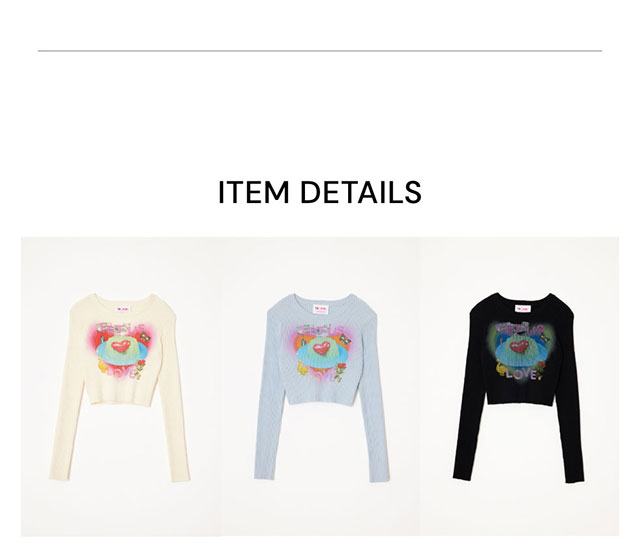Click the yellow duck graphic on cream sweater
Viewport: 640px width, 553px height.
103,365
